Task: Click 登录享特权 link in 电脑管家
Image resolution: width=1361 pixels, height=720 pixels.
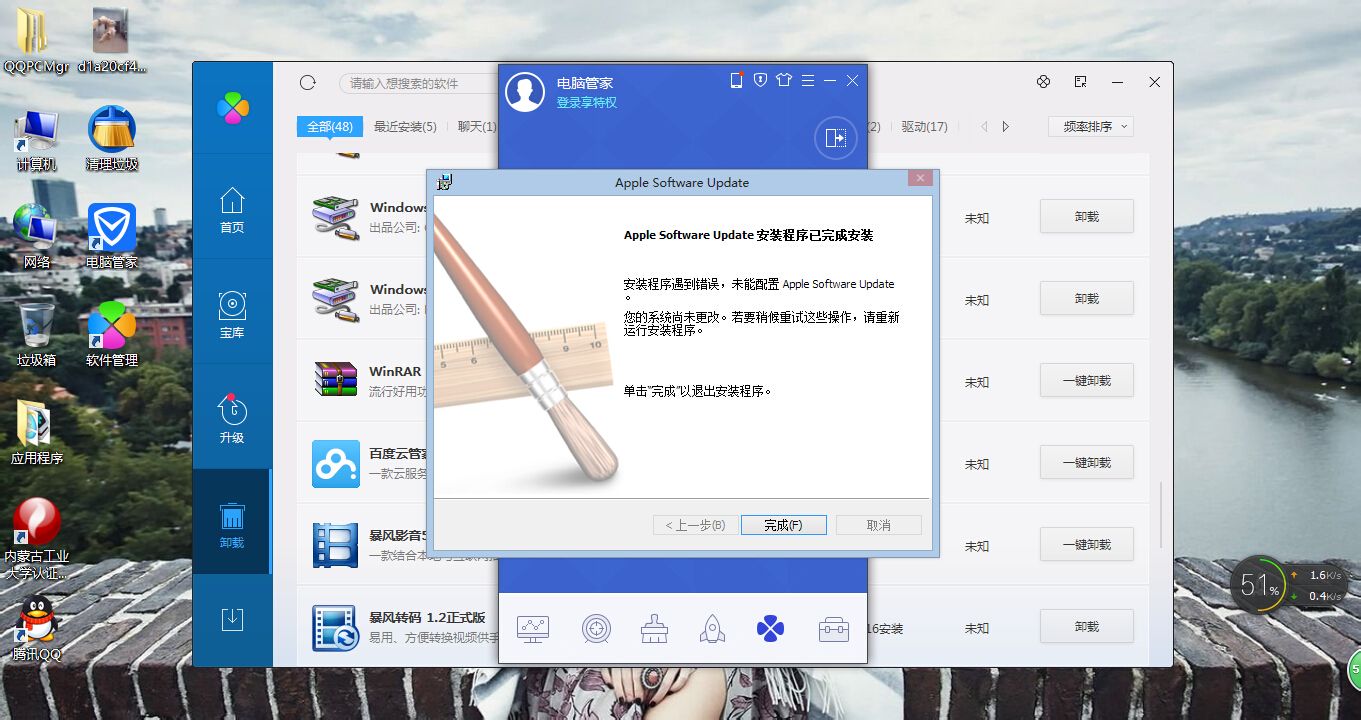Action: pyautogui.click(x=586, y=103)
